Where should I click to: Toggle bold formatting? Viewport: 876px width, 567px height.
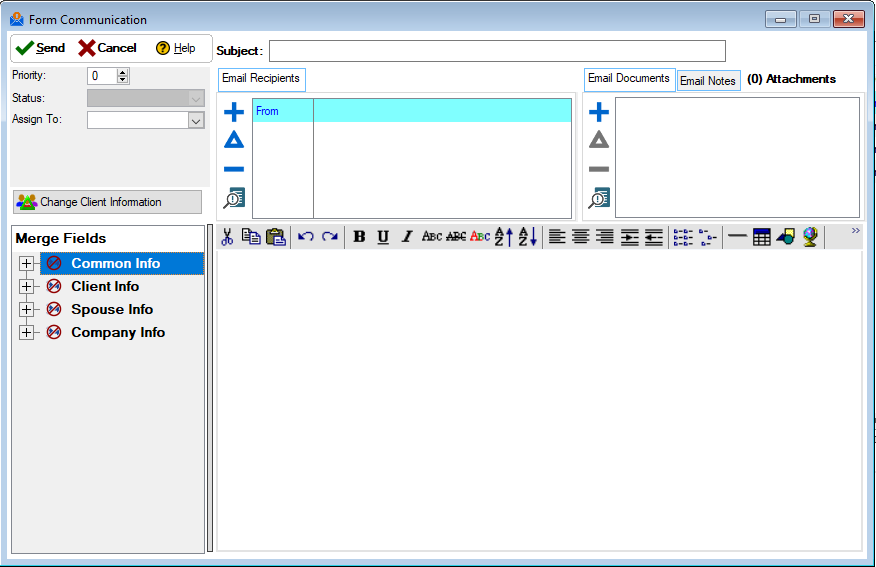coord(359,237)
